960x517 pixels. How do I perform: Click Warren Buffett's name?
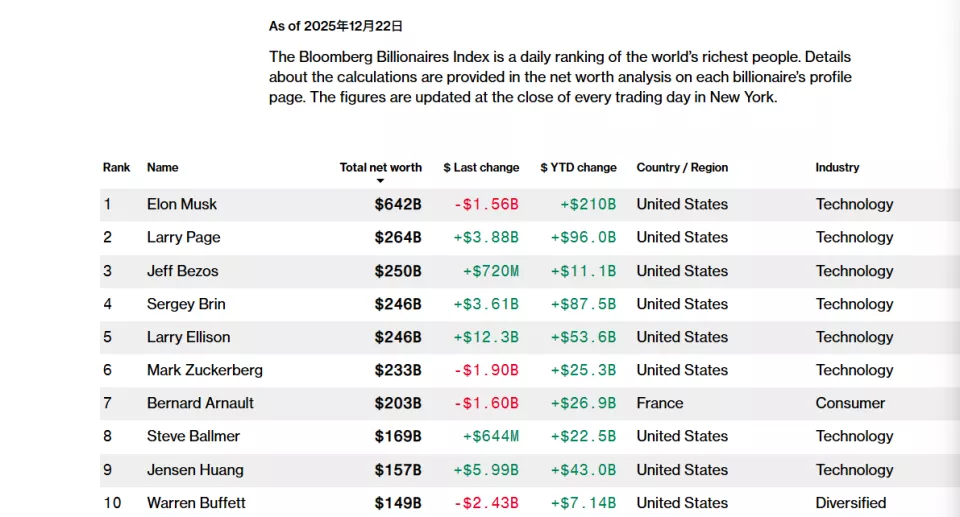pyautogui.click(x=196, y=503)
